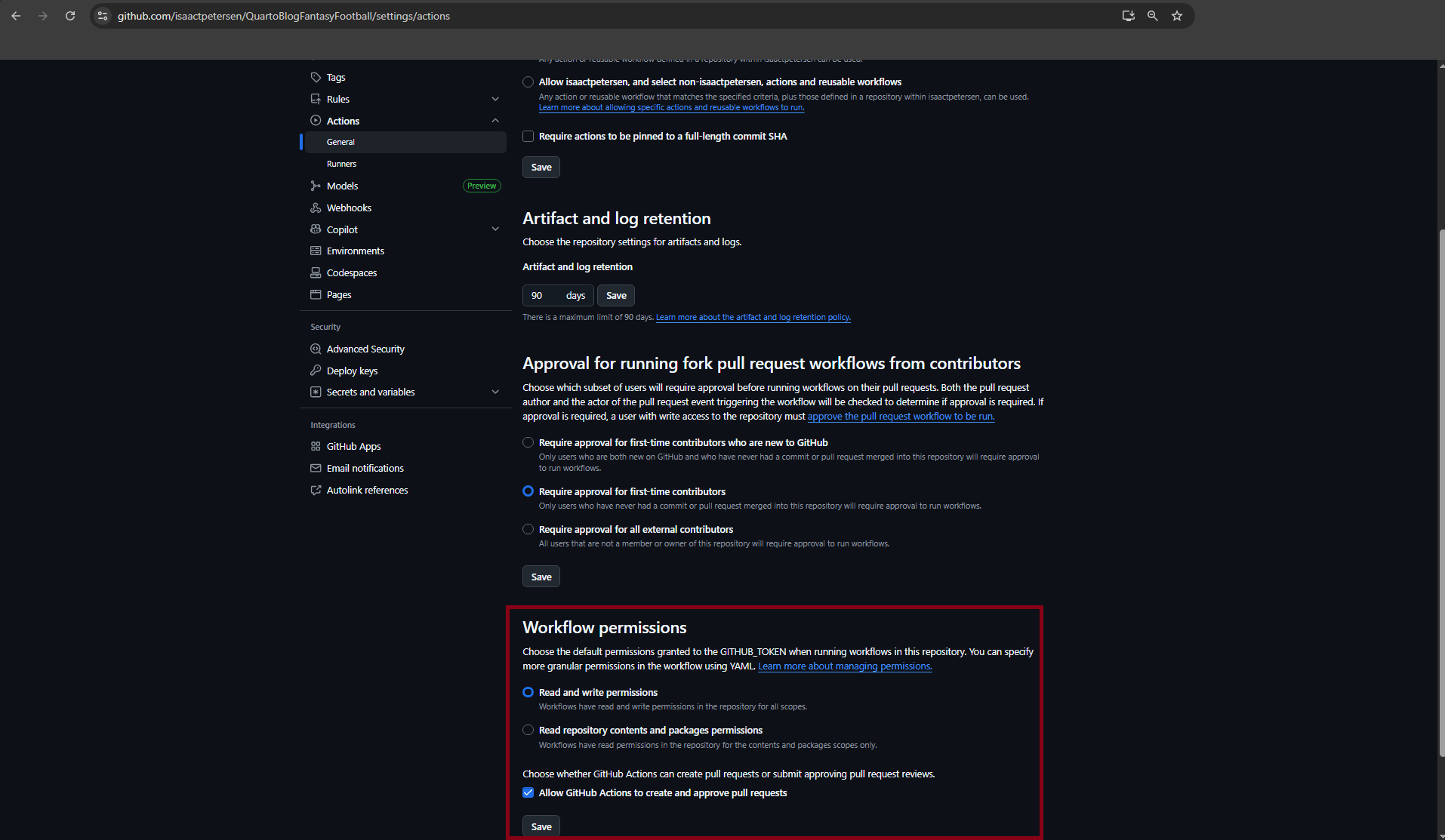Open the Runners settings item

405,164
